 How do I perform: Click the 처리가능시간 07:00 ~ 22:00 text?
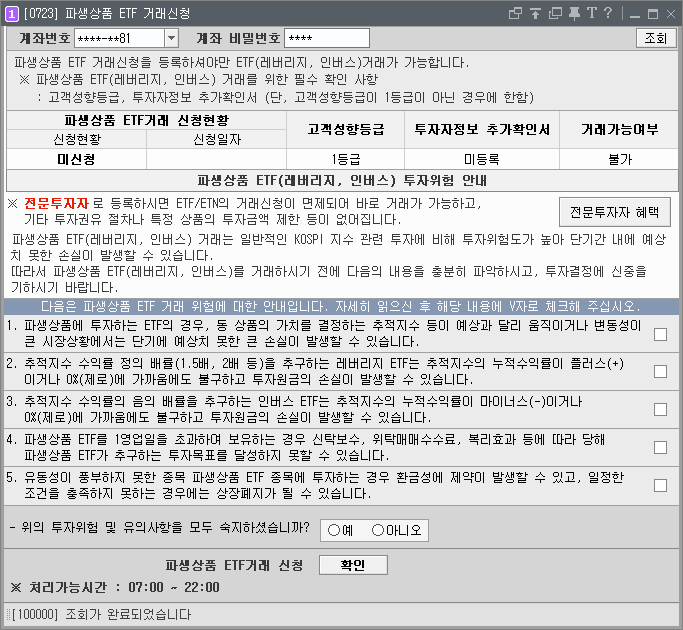pyautogui.click(x=115, y=588)
